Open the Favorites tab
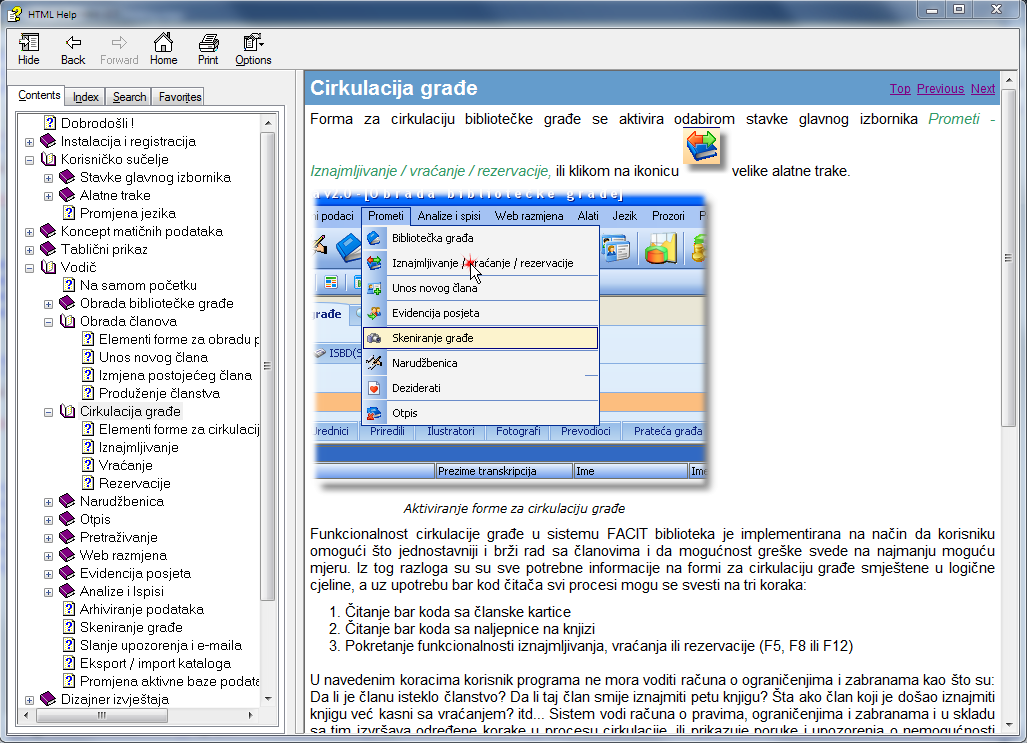This screenshot has height=743, width=1027. (x=180, y=97)
